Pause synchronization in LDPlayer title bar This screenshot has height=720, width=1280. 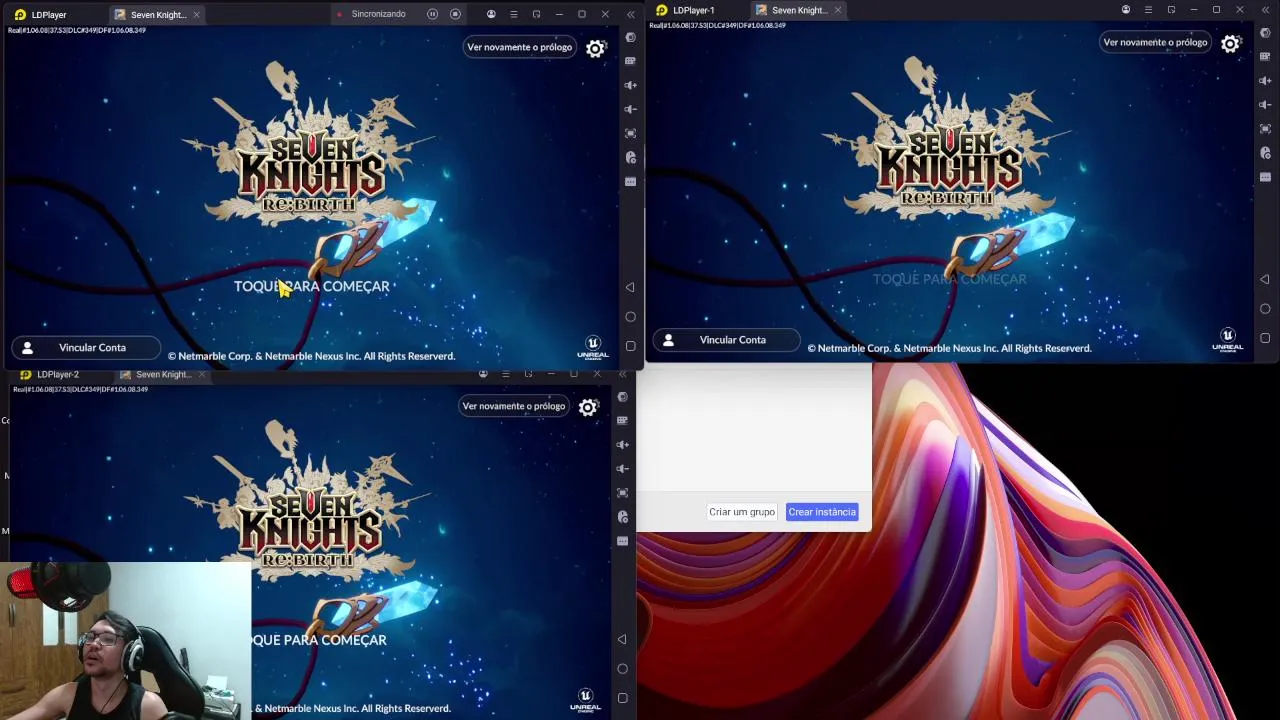click(x=432, y=14)
